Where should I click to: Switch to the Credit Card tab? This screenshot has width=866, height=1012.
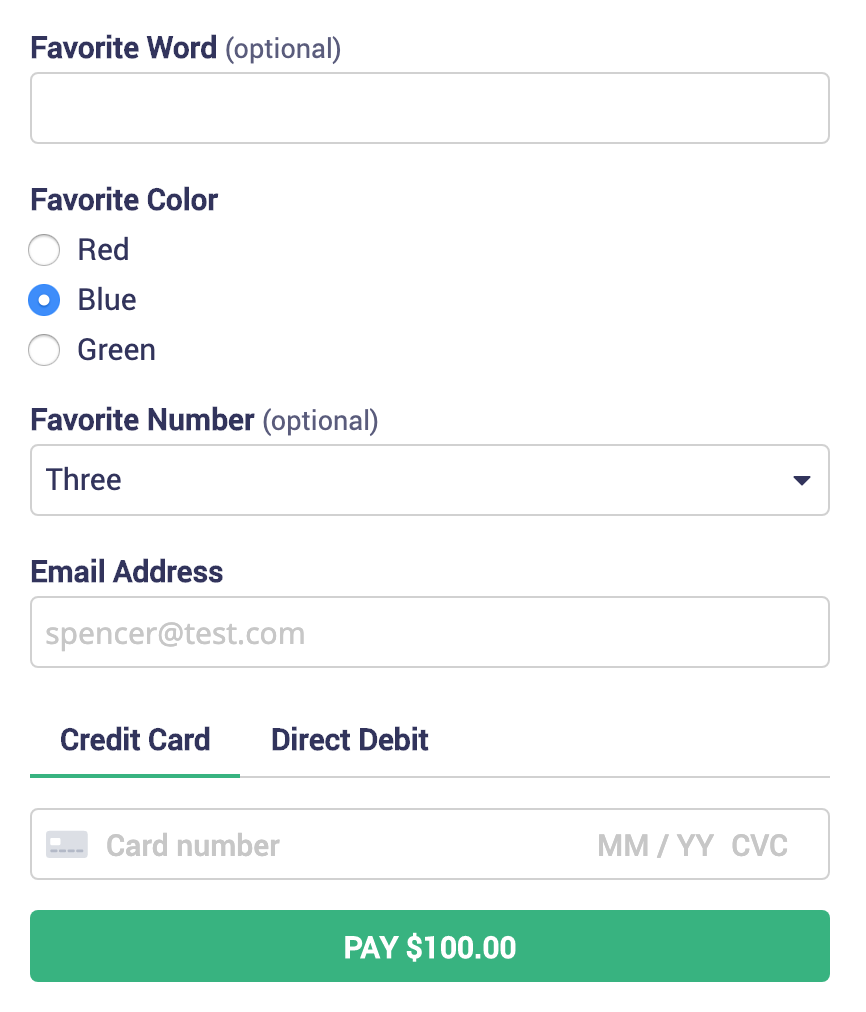coord(135,741)
